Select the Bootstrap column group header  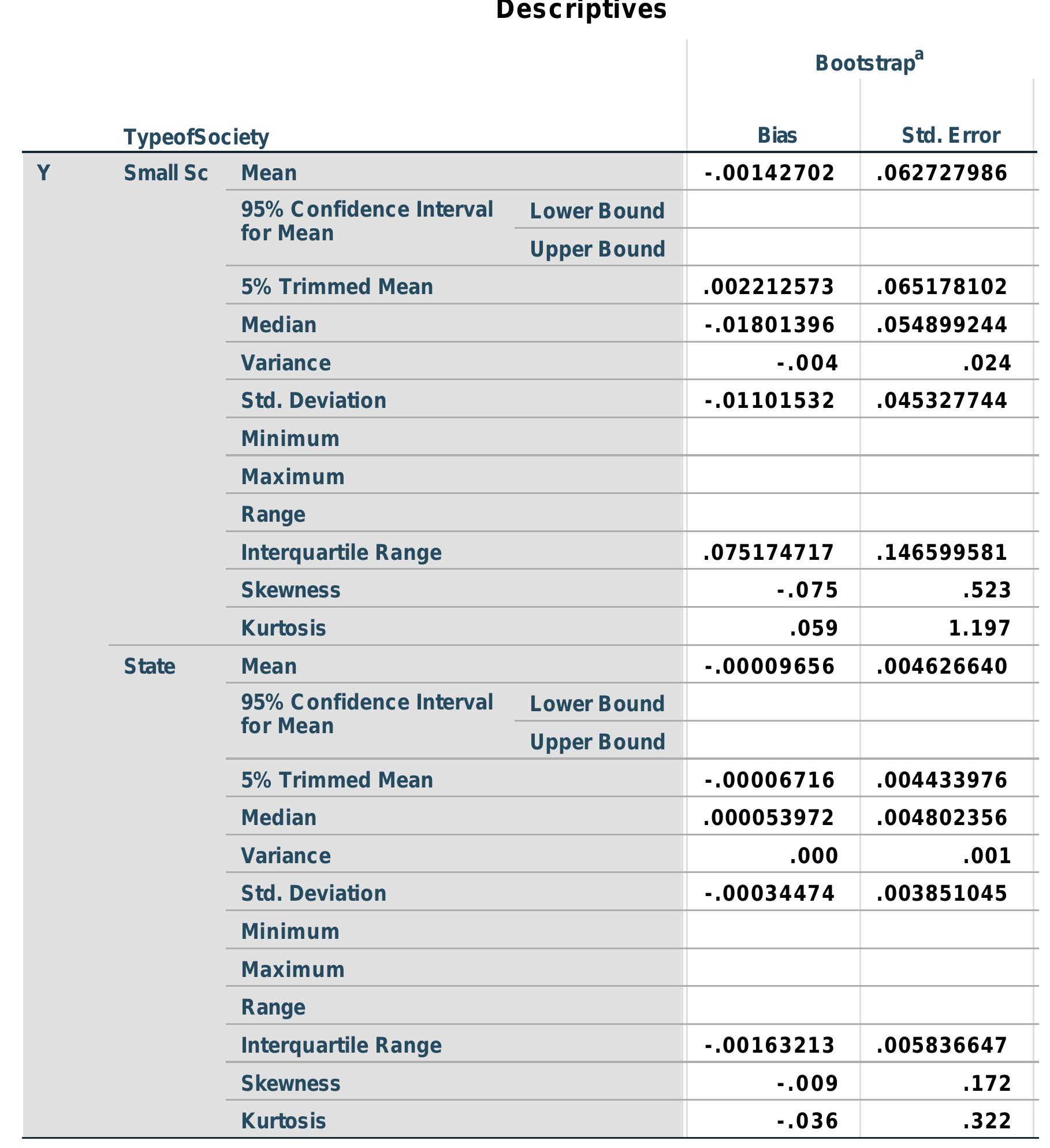pos(865,63)
